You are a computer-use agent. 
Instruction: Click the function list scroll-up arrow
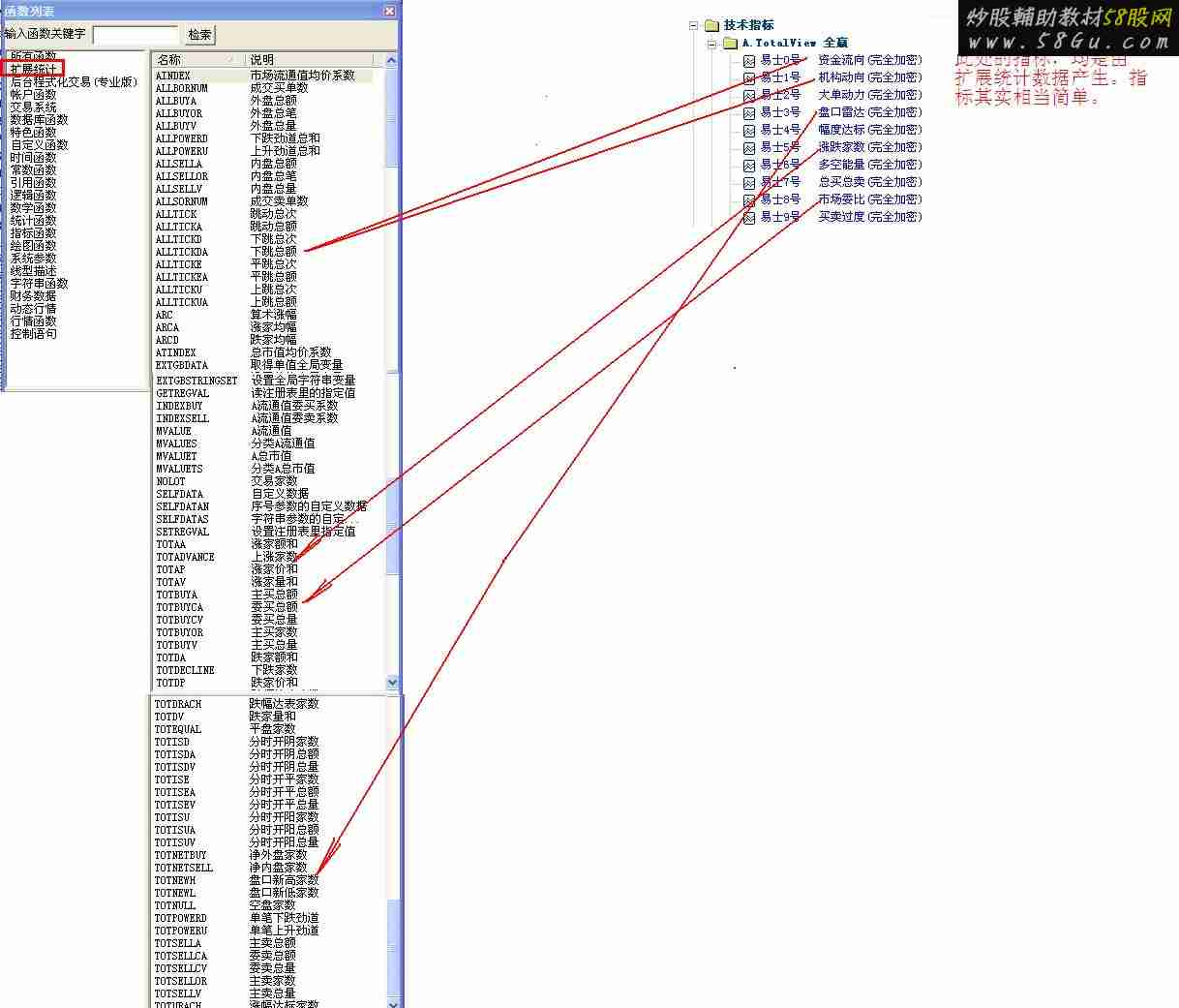tap(392, 59)
